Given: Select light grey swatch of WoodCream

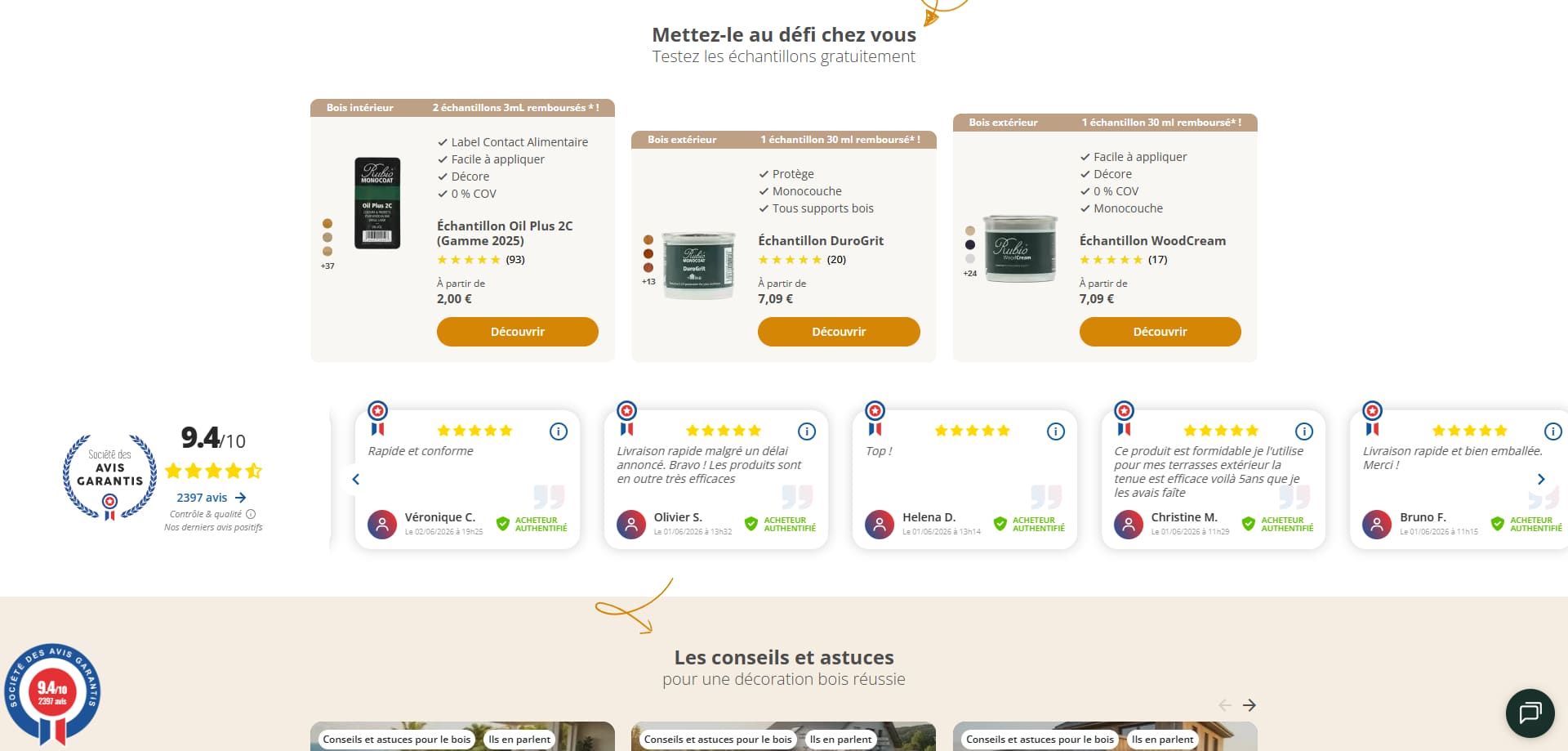Looking at the screenshot, I should [x=970, y=258].
